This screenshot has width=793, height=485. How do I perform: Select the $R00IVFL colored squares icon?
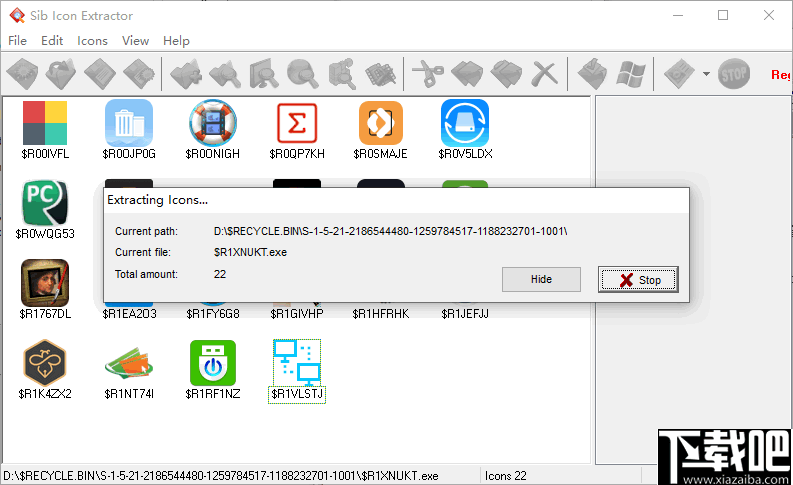click(x=45, y=123)
